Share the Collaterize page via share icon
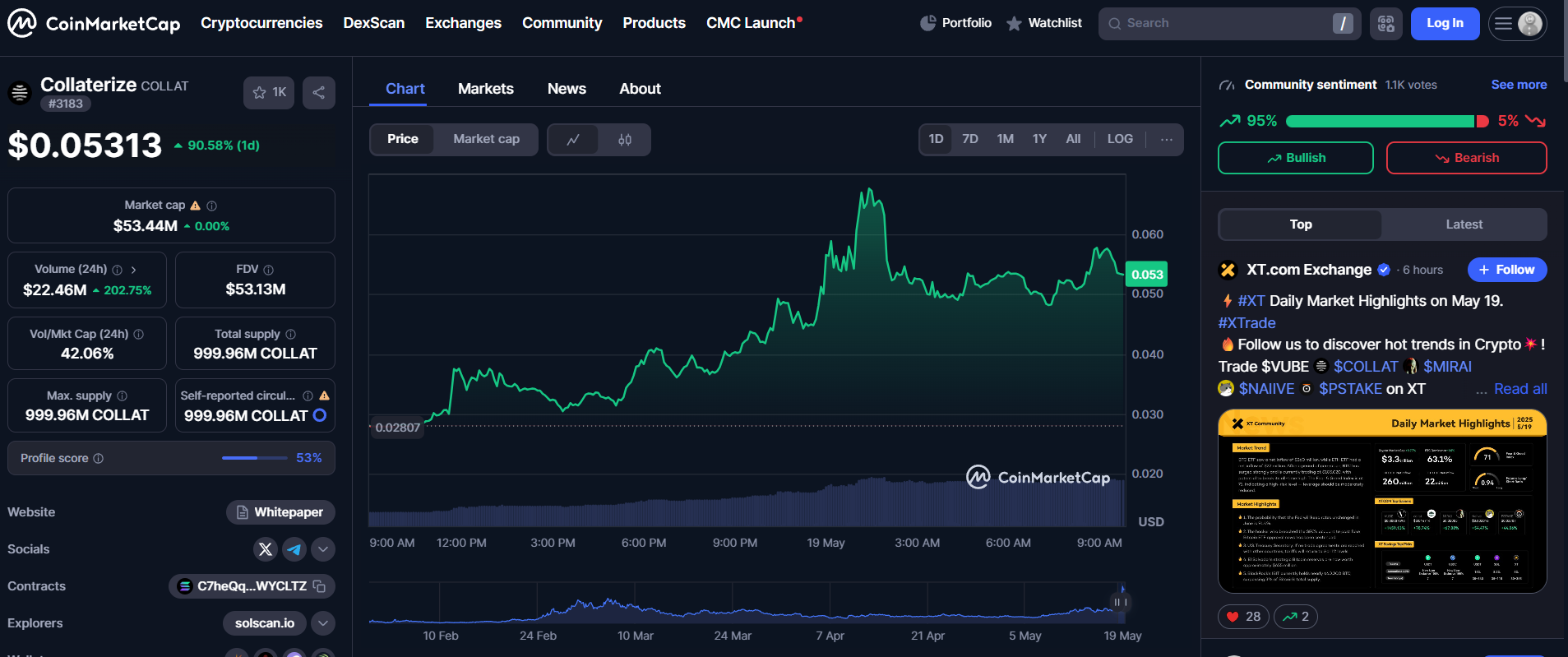1568x657 pixels. coord(319,93)
